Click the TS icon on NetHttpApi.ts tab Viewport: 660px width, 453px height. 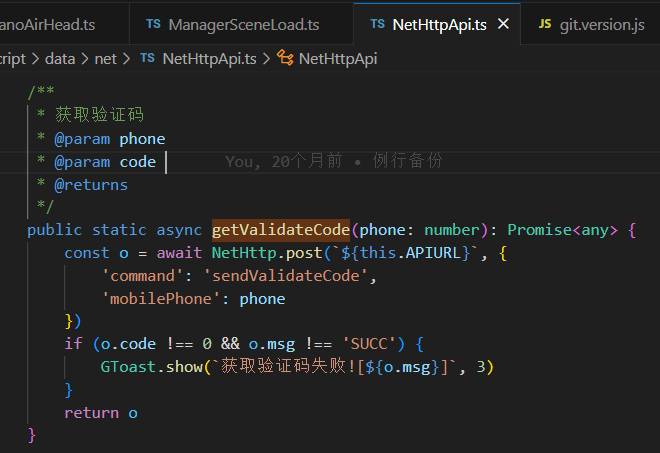pos(377,23)
